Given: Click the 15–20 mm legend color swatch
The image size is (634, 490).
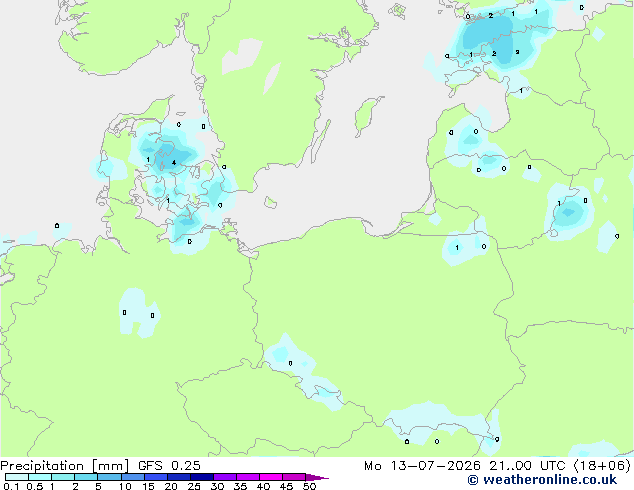Looking at the screenshot, I should 156,477.
